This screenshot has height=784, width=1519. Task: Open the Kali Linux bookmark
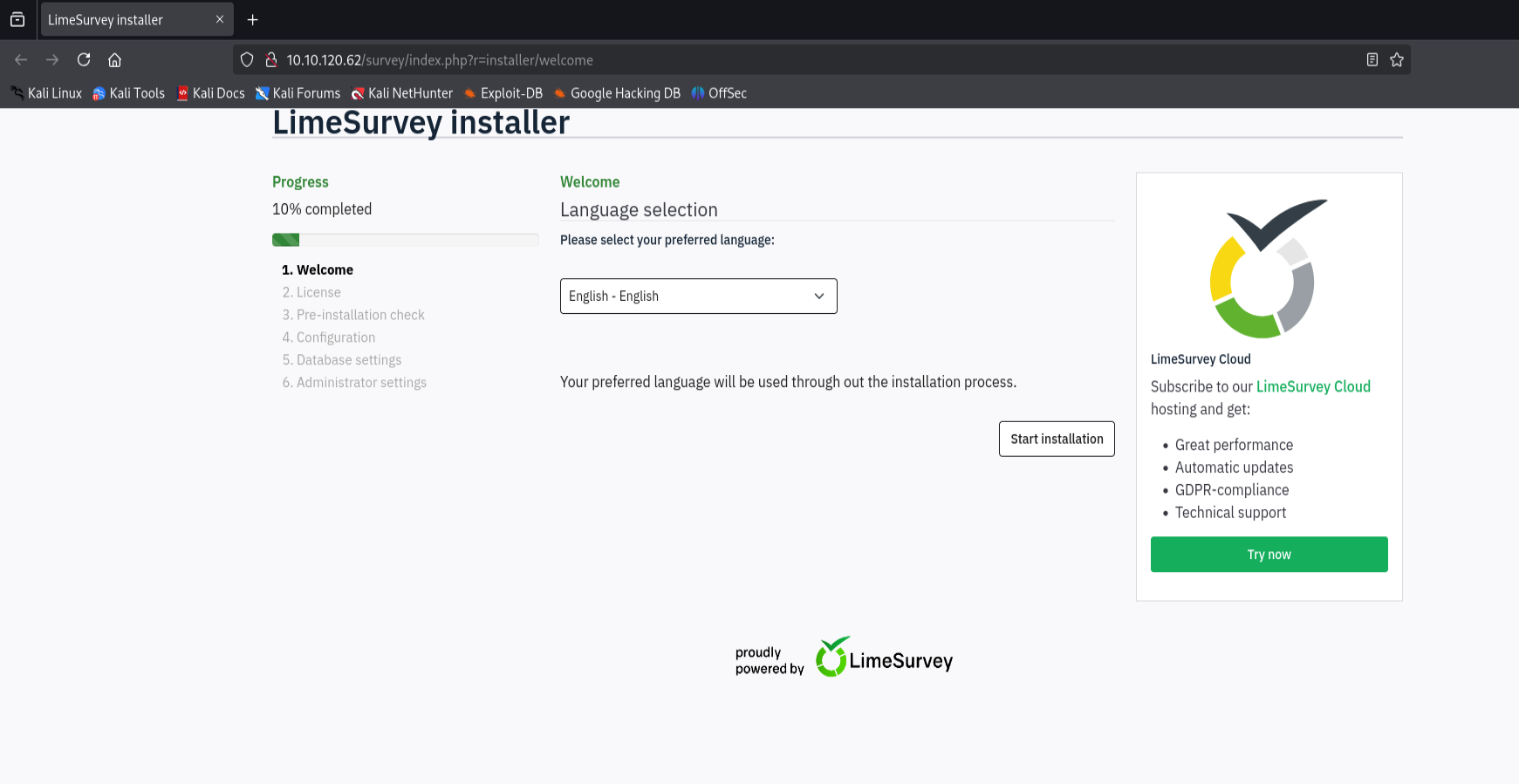46,93
